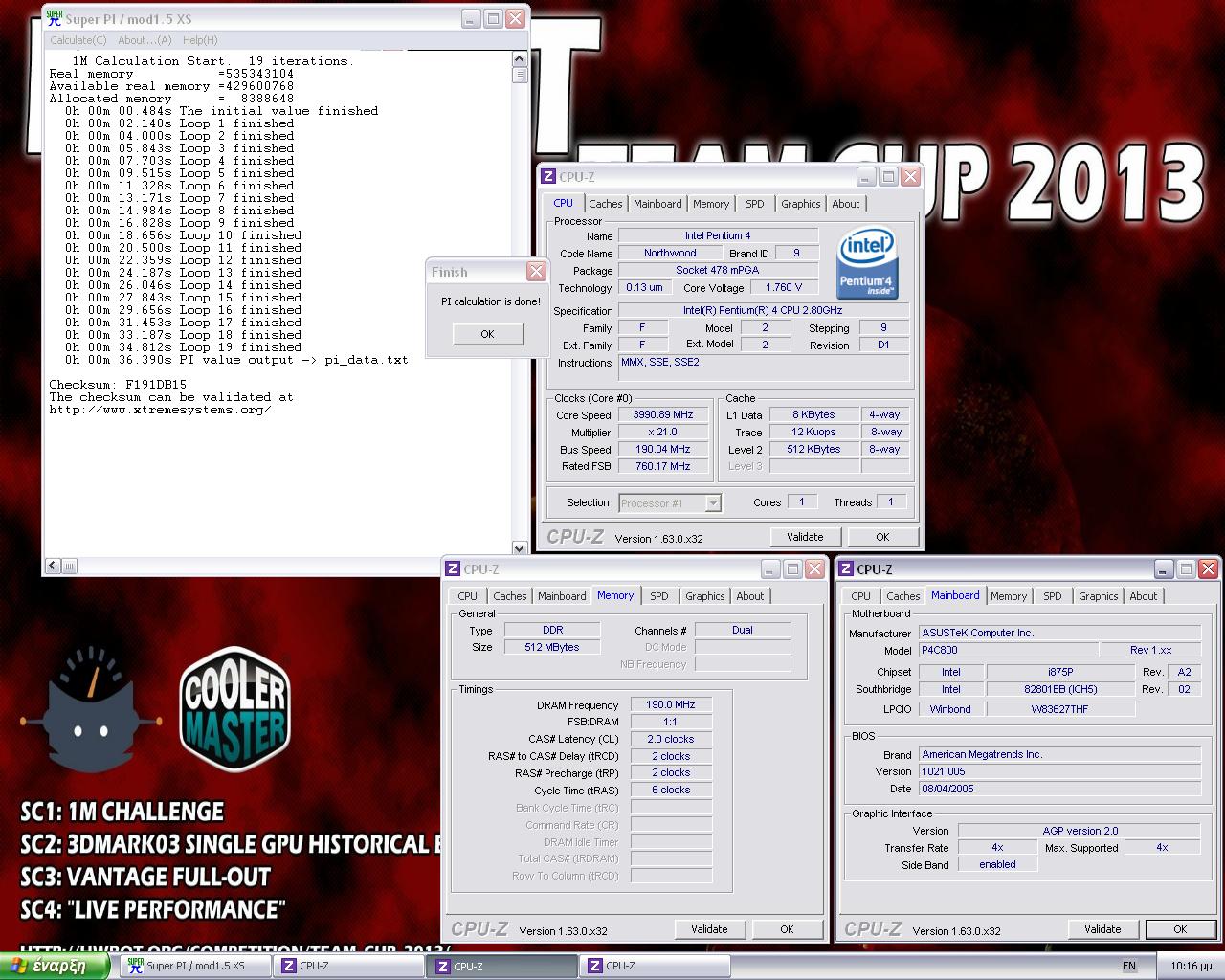Click the Cycle Time value 6 clocks

pos(671,791)
